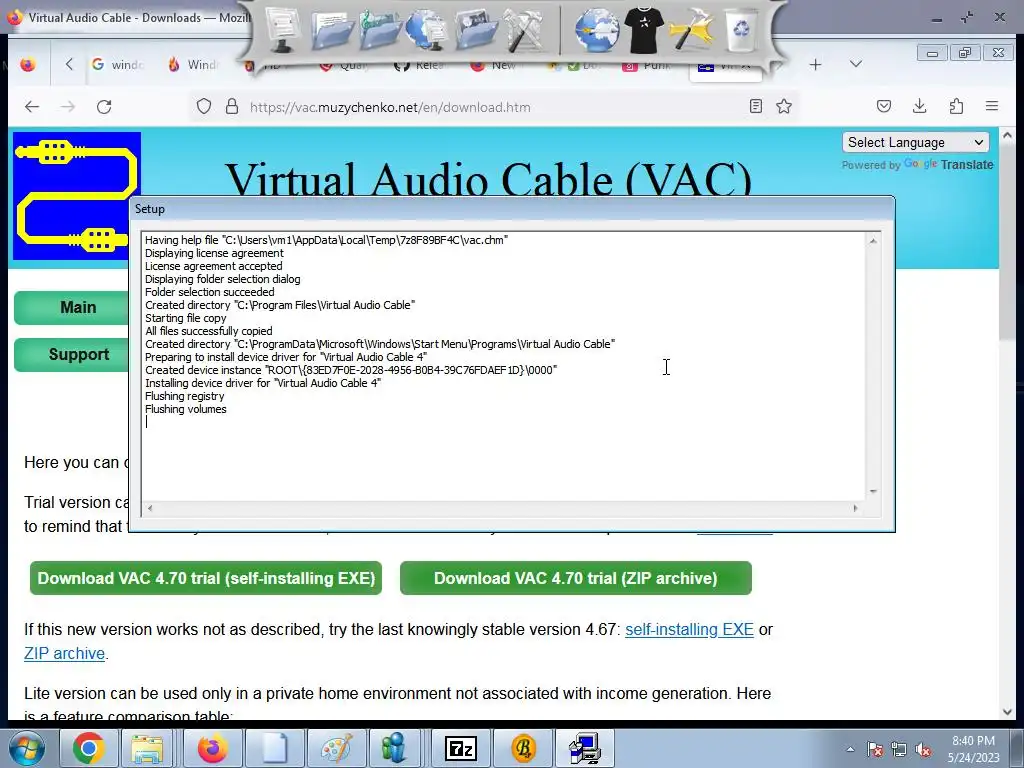Click the Setup log left scroll arrow
Screen dimensions: 1024x768
[x=150, y=508]
